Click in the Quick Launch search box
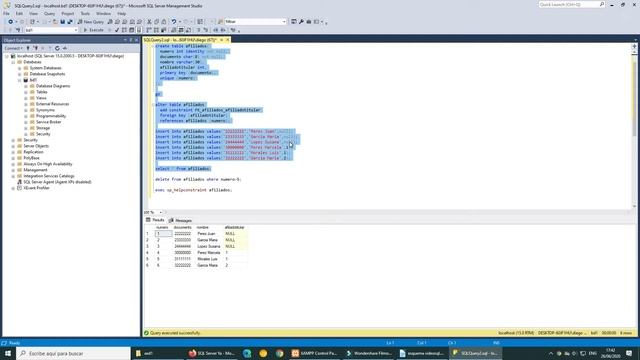 (571, 4)
